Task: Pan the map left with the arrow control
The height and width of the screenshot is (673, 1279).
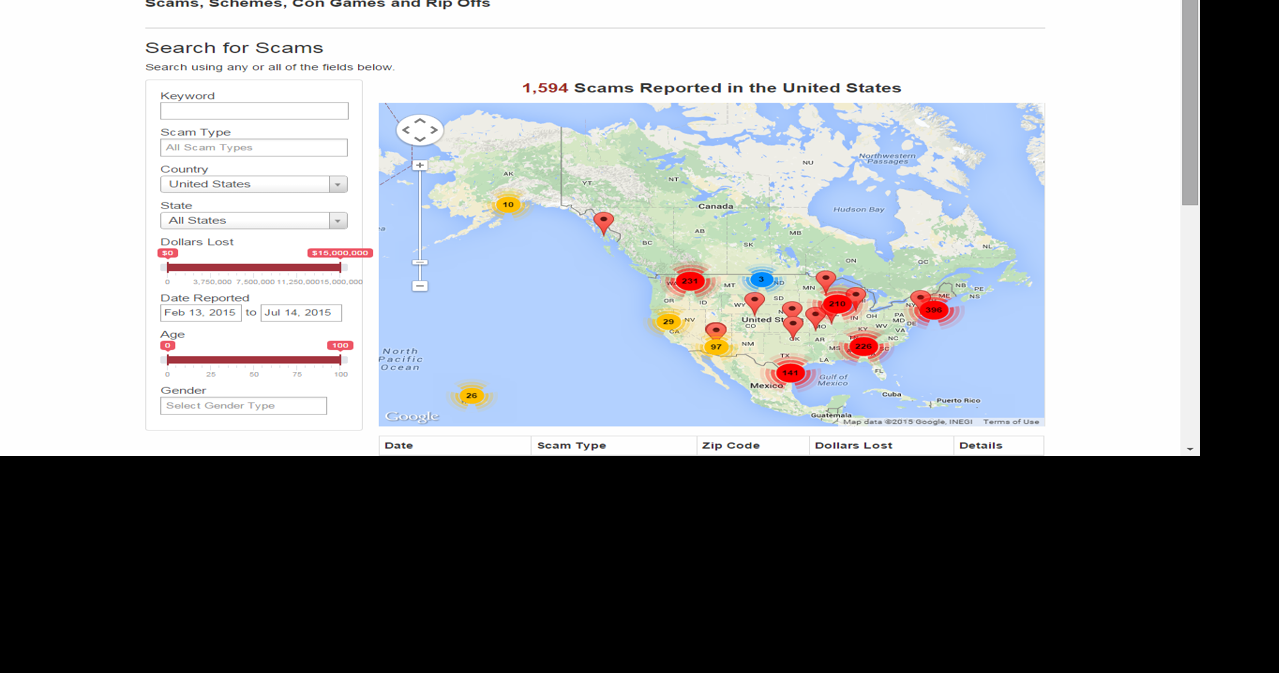Action: click(407, 131)
